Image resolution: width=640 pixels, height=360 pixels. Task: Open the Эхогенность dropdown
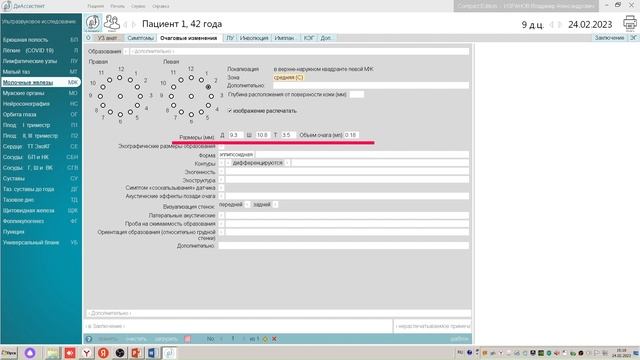click(x=222, y=172)
